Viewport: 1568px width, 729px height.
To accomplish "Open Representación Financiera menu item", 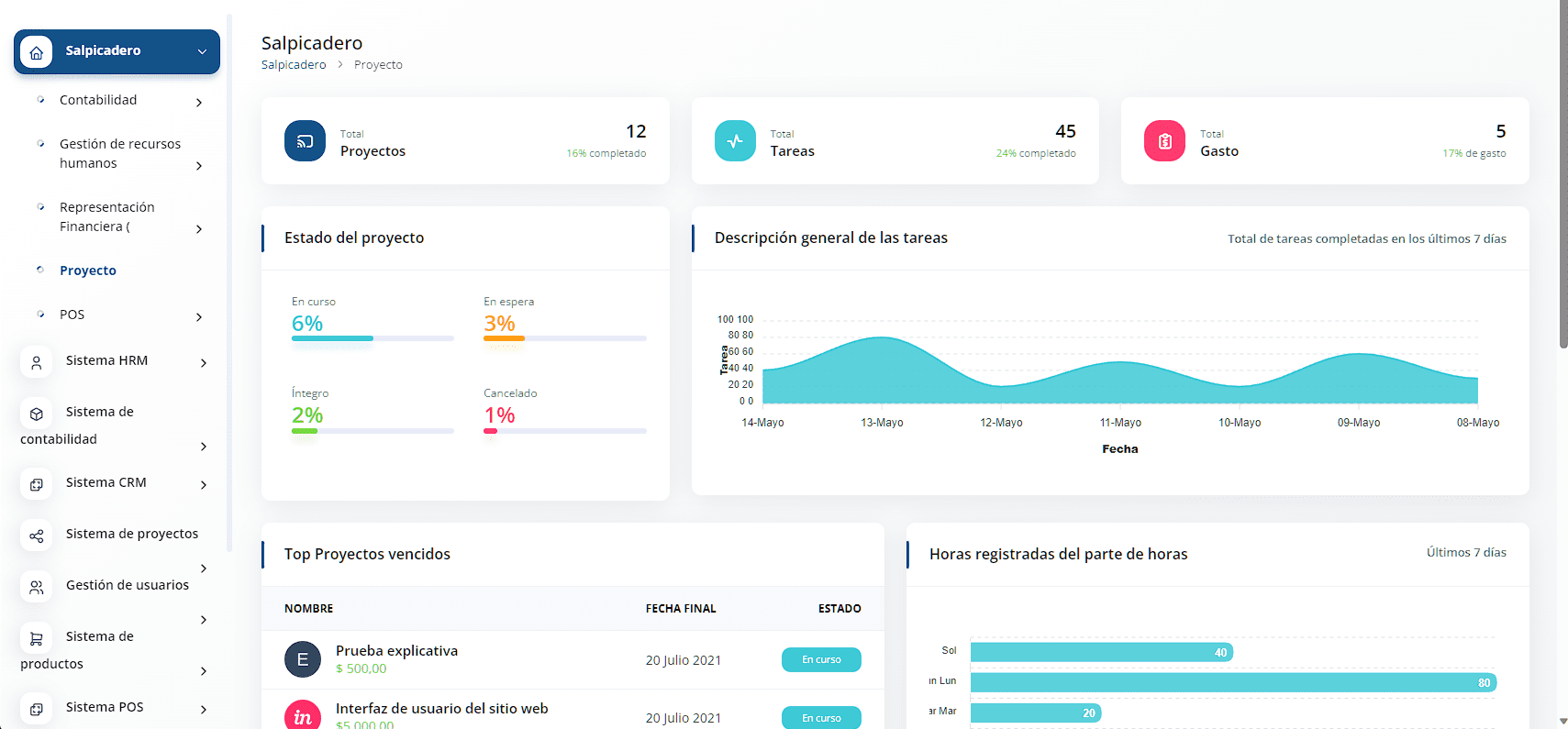I will pos(107,216).
